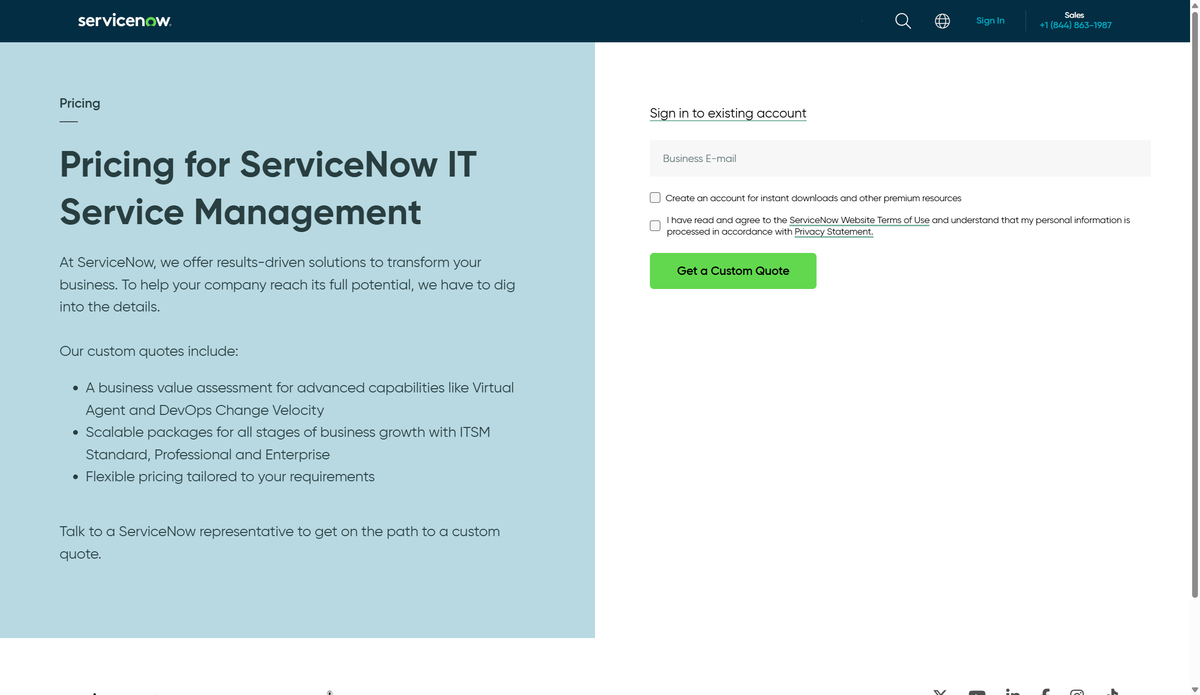The height and width of the screenshot is (695, 1200).
Task: Click Sign In in the top bar
Action: pos(990,20)
